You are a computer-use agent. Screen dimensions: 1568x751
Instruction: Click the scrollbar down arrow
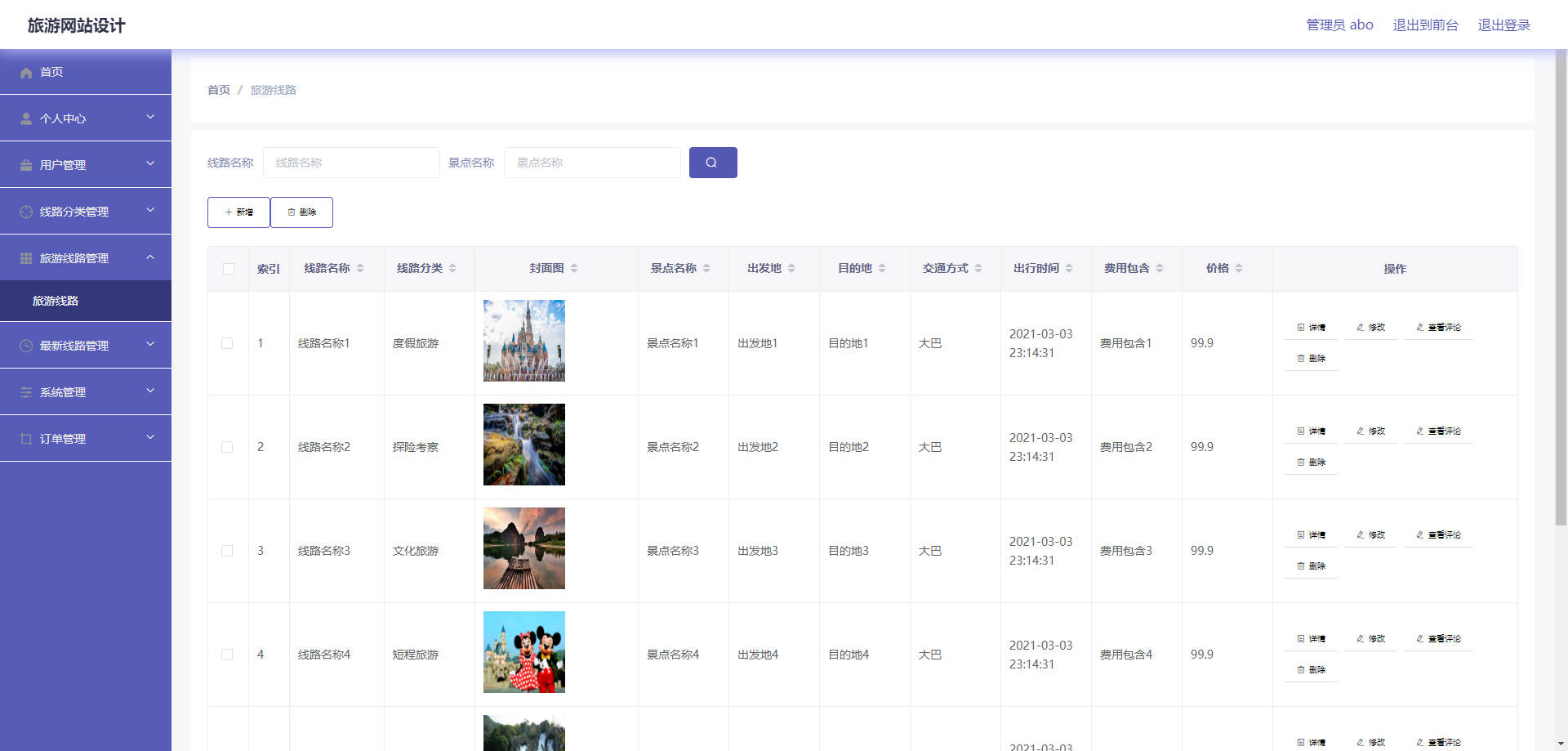[x=1561, y=744]
